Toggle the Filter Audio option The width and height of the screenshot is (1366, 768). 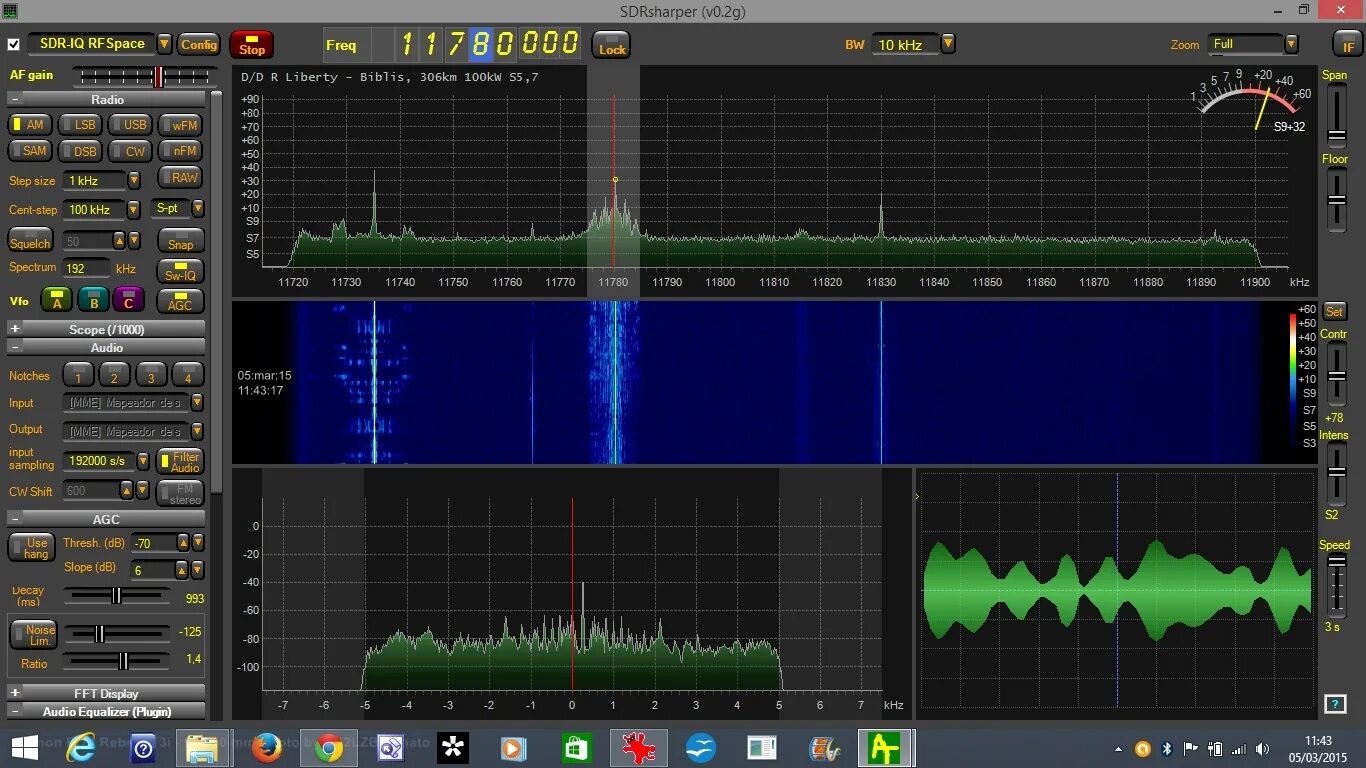pyautogui.click(x=180, y=459)
